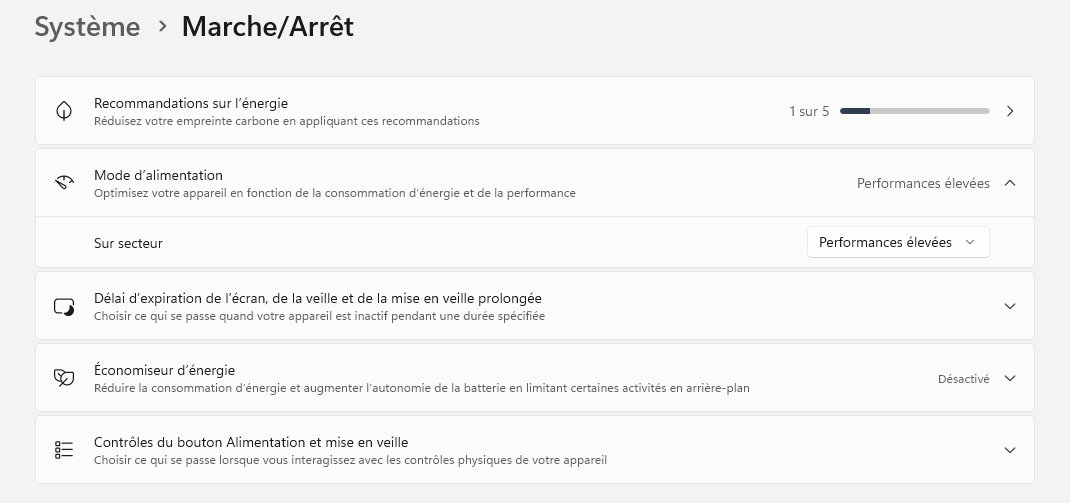The width and height of the screenshot is (1070, 503).
Task: Expand the Économiseur d'énergie chevron
Action: click(1010, 378)
